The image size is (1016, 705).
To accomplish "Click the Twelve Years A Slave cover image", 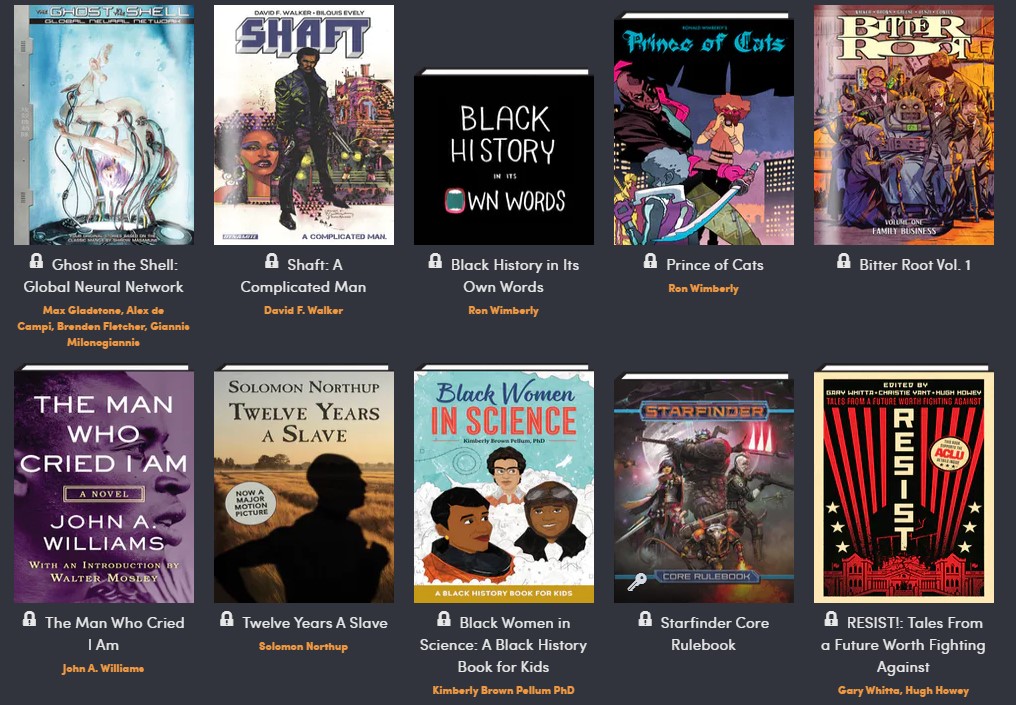I will 304,485.
